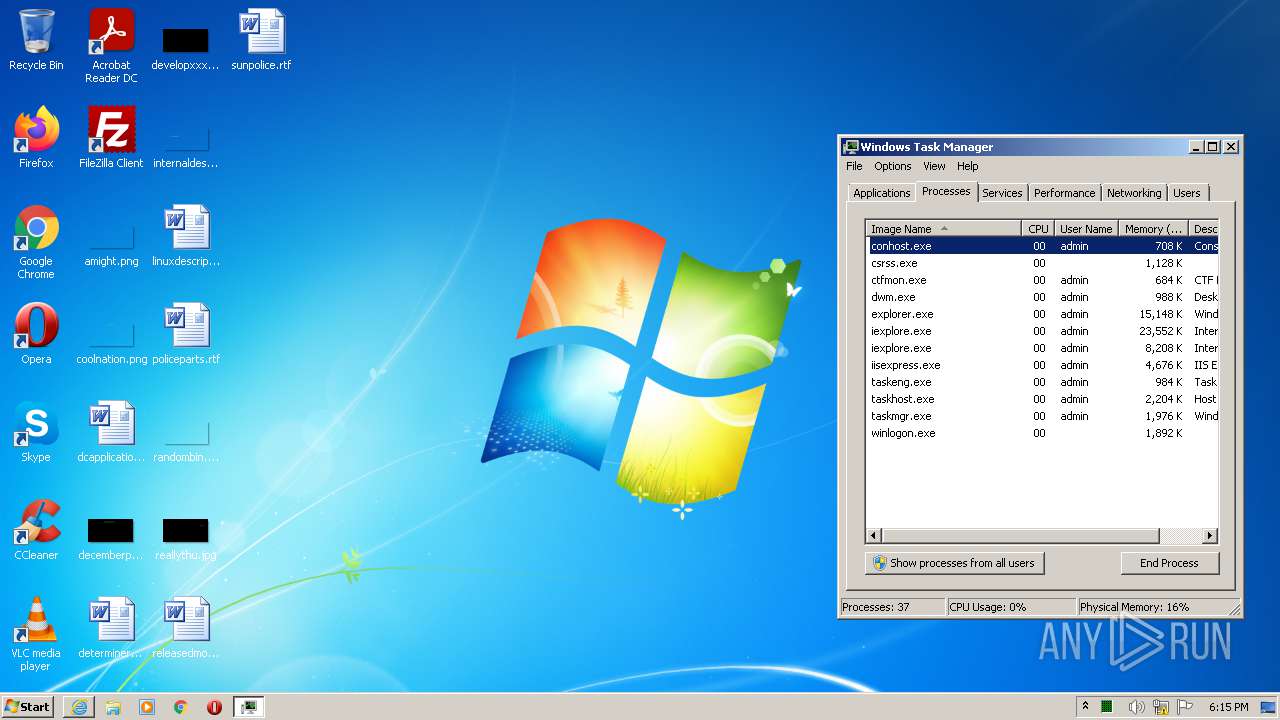Select the explorer.exe process row
Image resolution: width=1280 pixels, height=720 pixels.
pyautogui.click(x=1042, y=314)
